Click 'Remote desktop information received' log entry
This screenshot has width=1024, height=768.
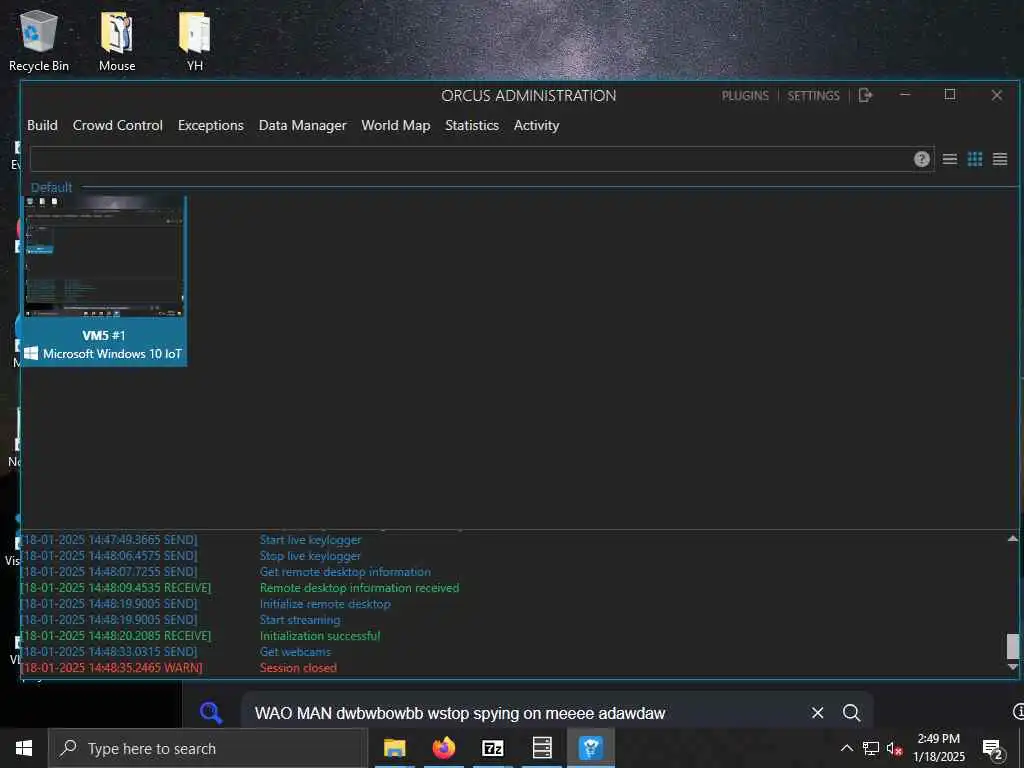point(359,588)
